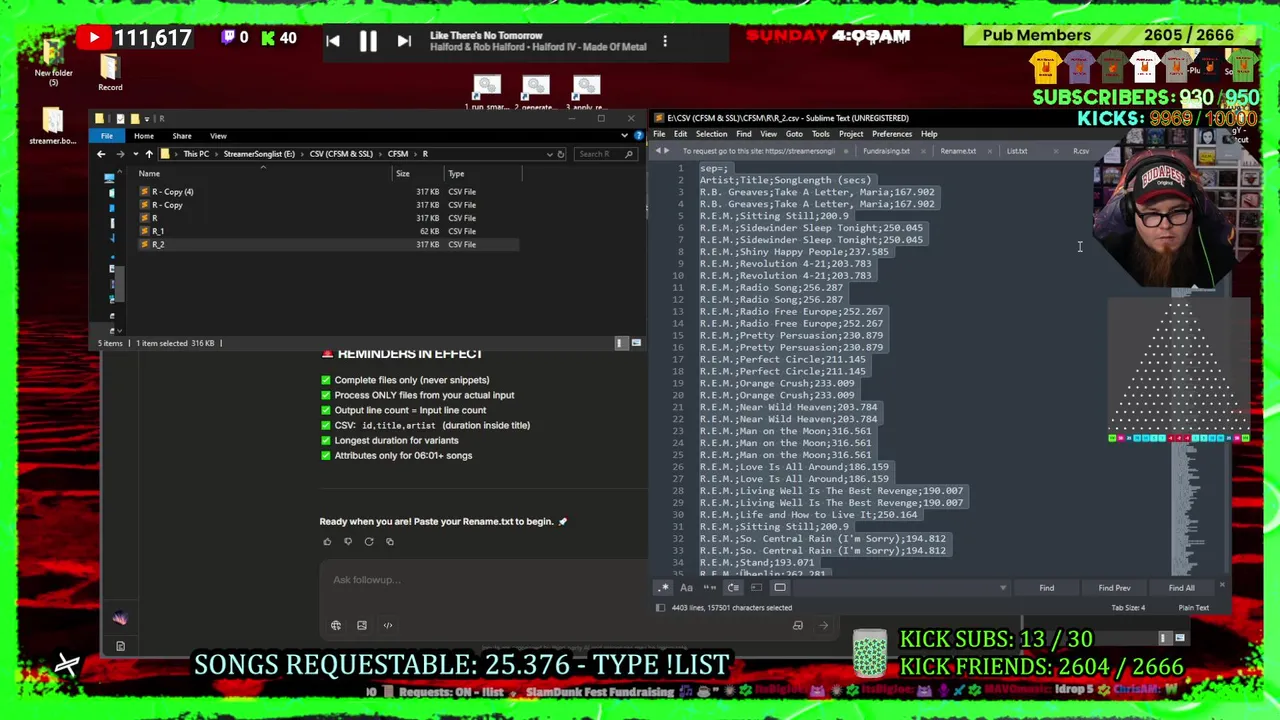This screenshot has height=720, width=1280.
Task: Go back in File Explorer
Action: [101, 154]
